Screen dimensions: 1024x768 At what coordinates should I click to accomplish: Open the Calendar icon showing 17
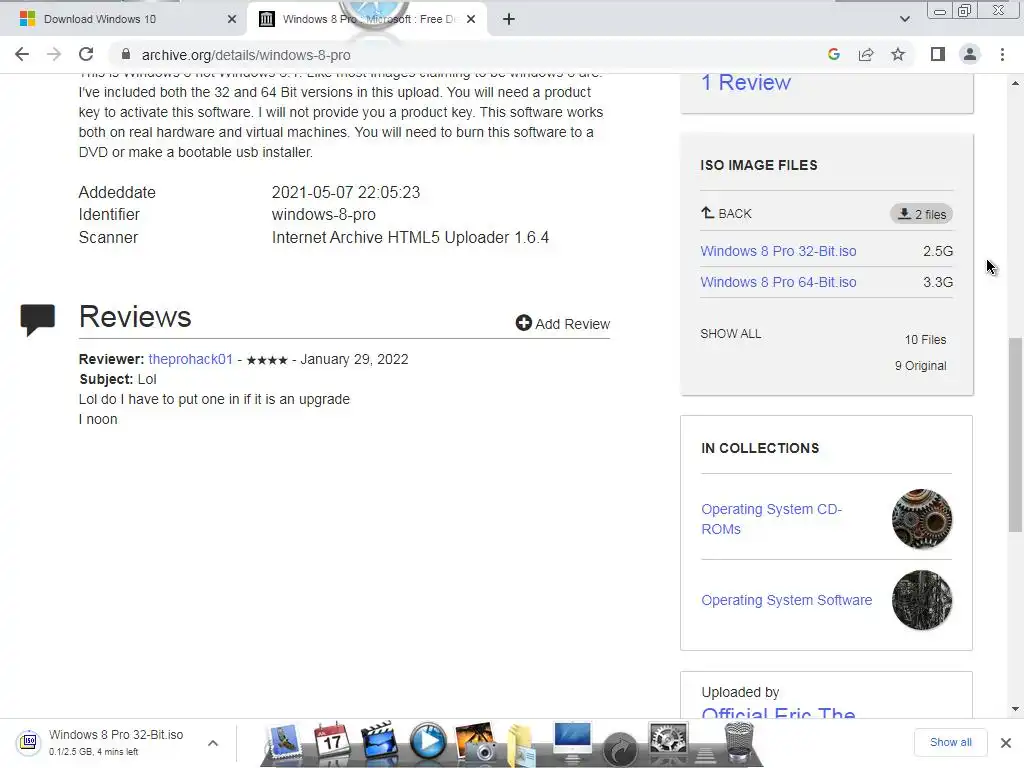[x=331, y=741]
